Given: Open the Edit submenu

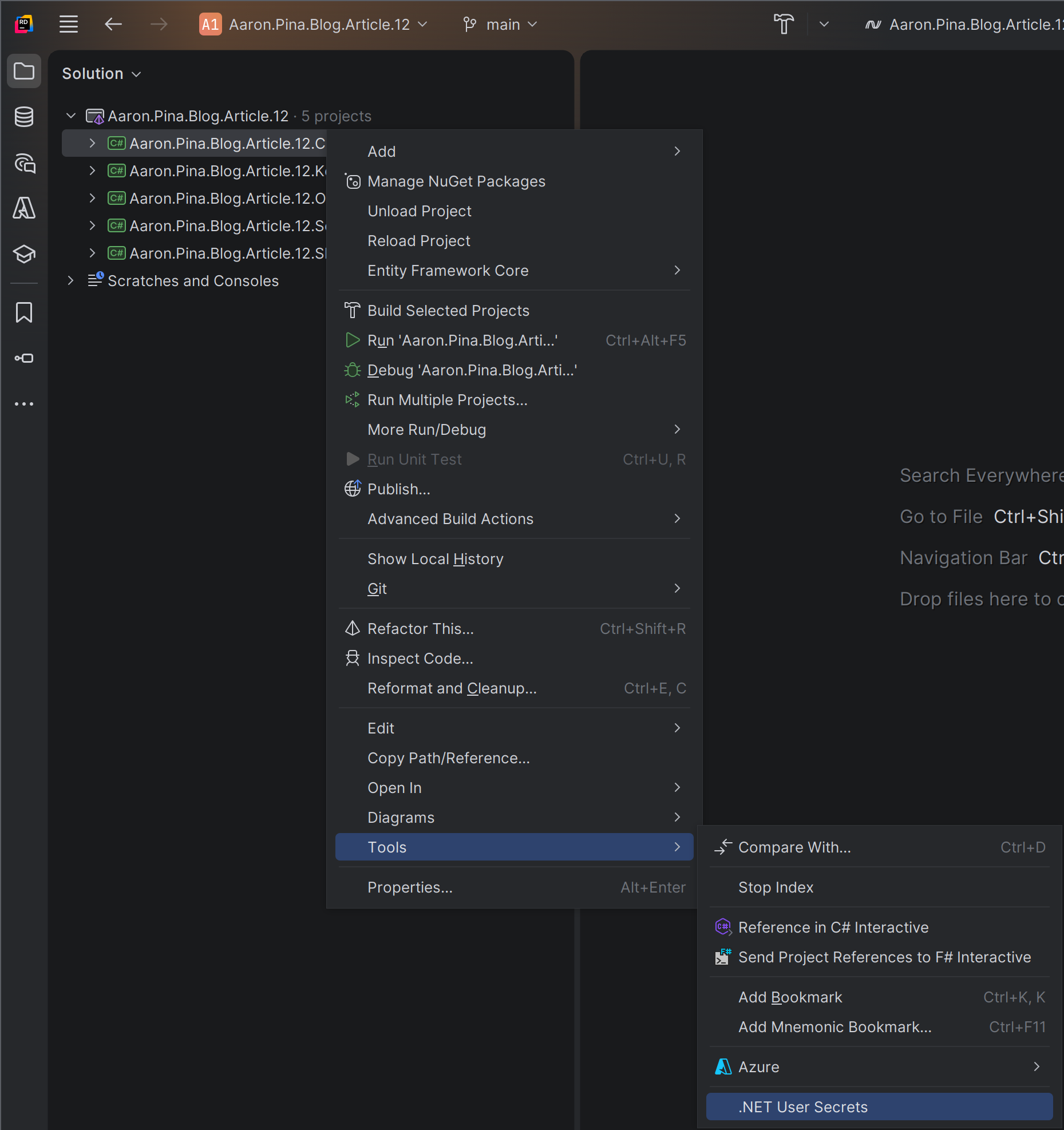Looking at the screenshot, I should pos(514,728).
